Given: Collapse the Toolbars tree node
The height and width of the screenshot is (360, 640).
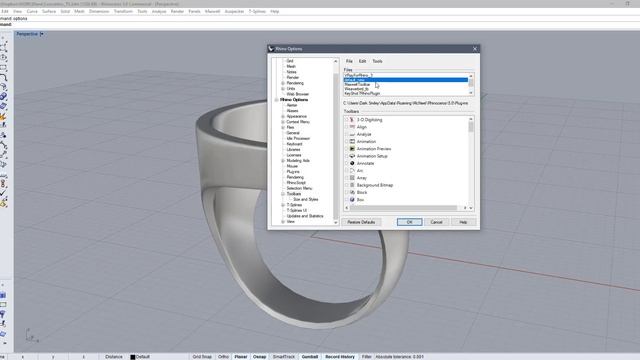Looking at the screenshot, I should point(283,194).
